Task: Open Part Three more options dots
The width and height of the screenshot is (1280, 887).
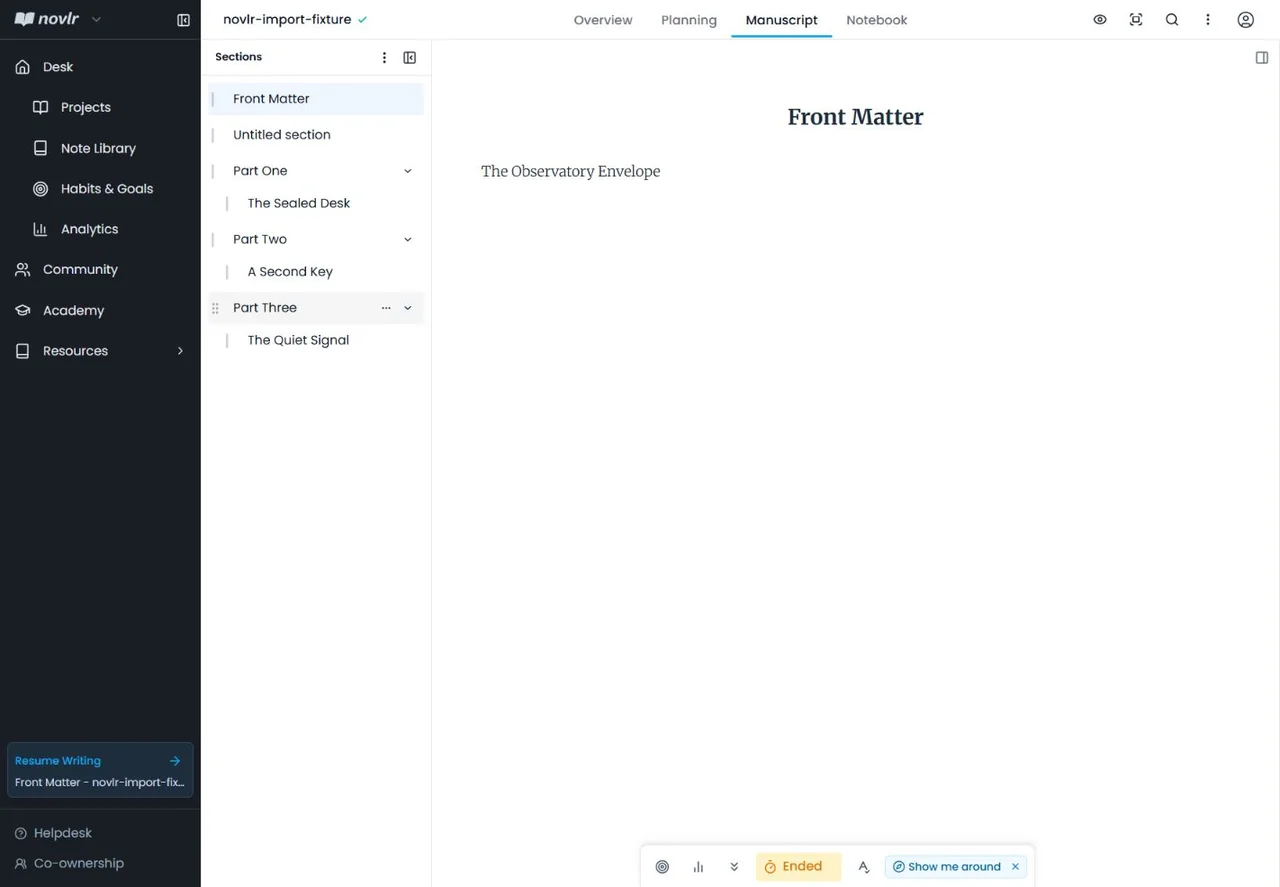Action: click(x=386, y=308)
